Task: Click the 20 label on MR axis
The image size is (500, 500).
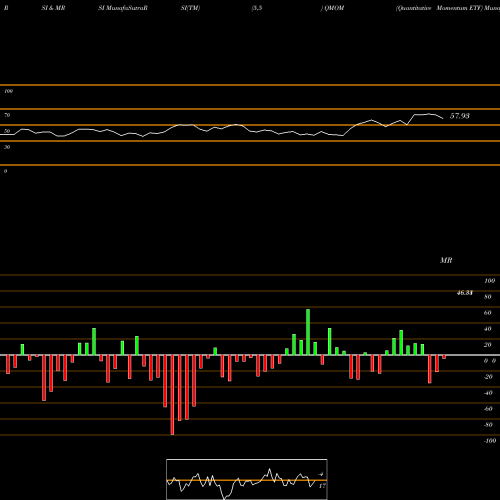Action: pos(488,345)
